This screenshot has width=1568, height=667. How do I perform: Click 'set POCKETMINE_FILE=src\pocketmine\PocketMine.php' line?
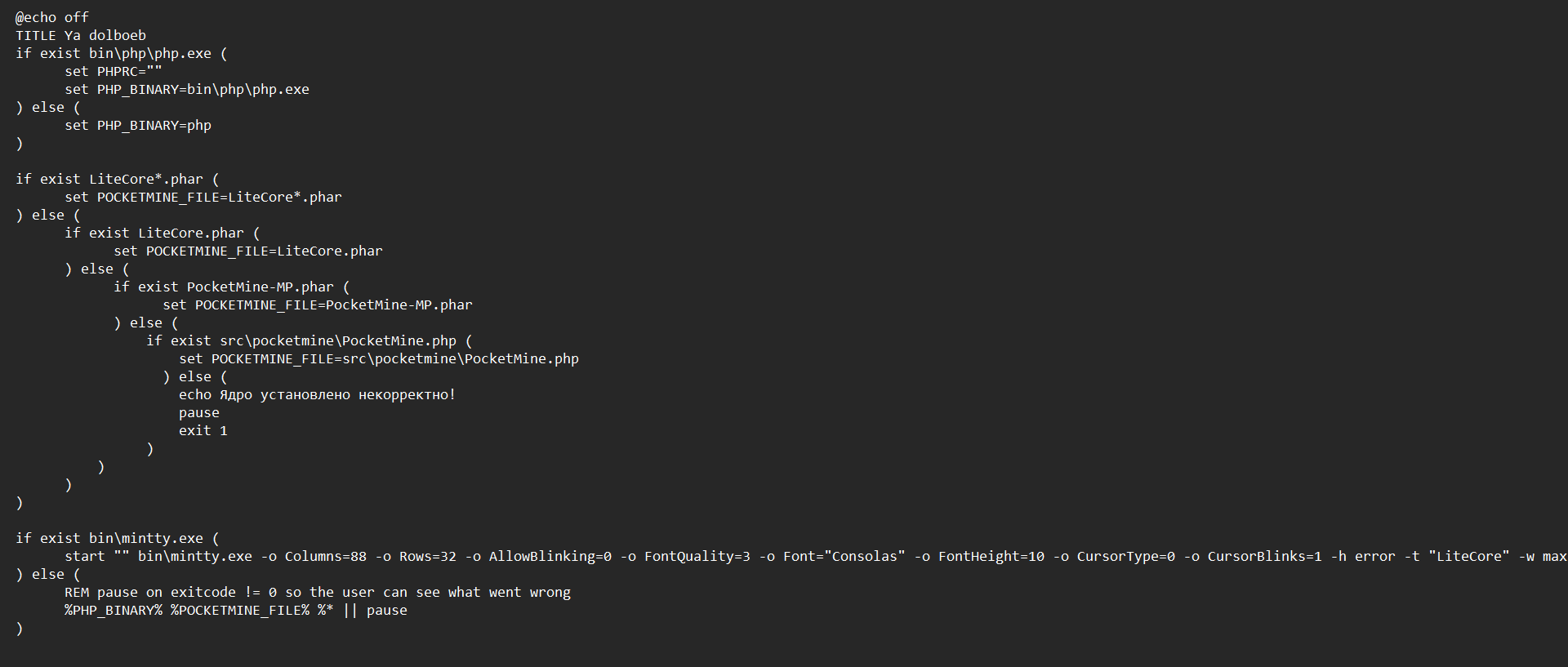click(379, 358)
